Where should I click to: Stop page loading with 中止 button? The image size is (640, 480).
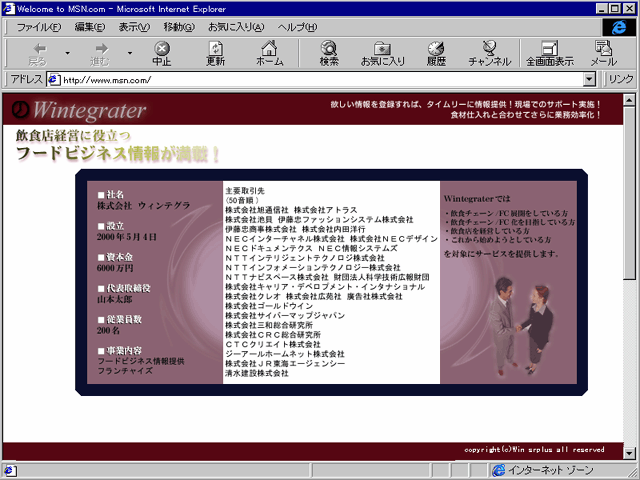(x=161, y=53)
